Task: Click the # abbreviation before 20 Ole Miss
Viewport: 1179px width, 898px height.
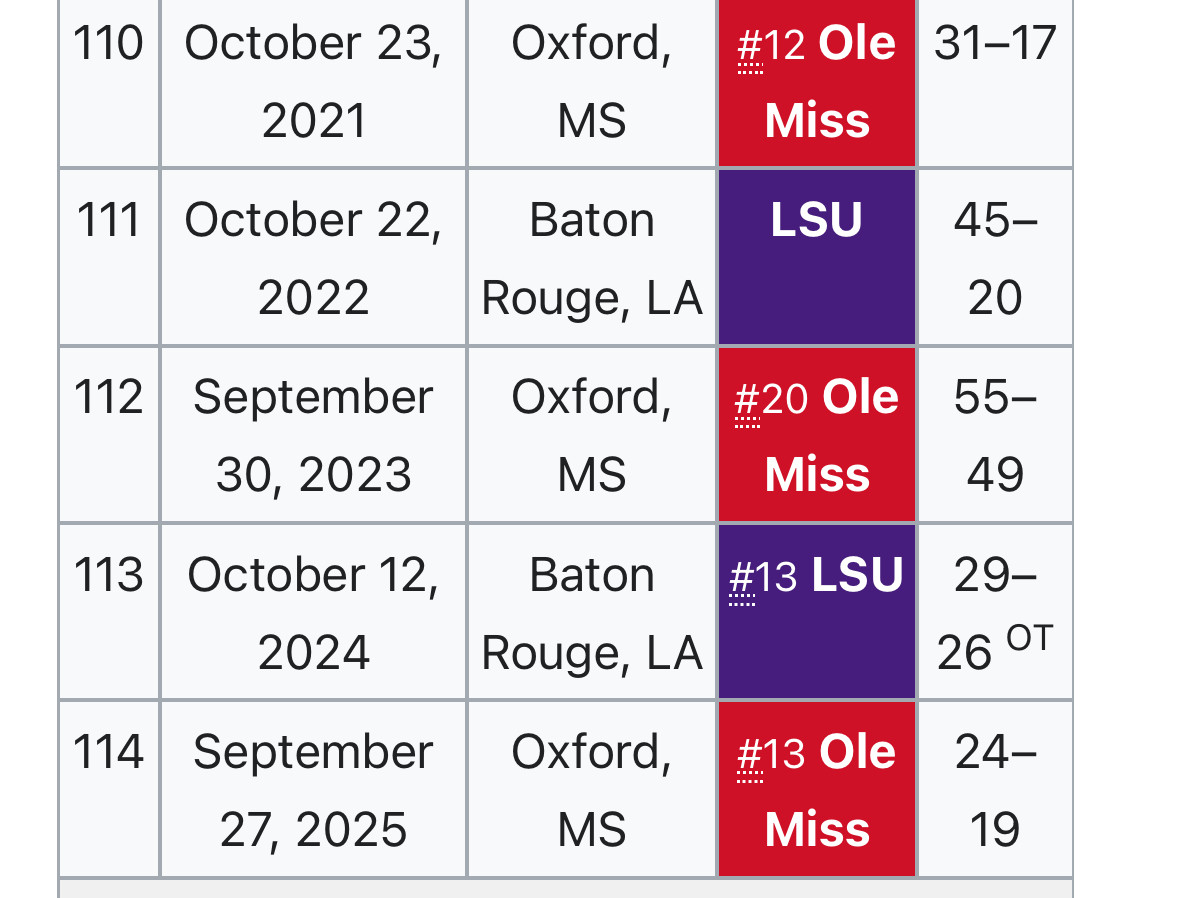Action: pyautogui.click(x=747, y=399)
